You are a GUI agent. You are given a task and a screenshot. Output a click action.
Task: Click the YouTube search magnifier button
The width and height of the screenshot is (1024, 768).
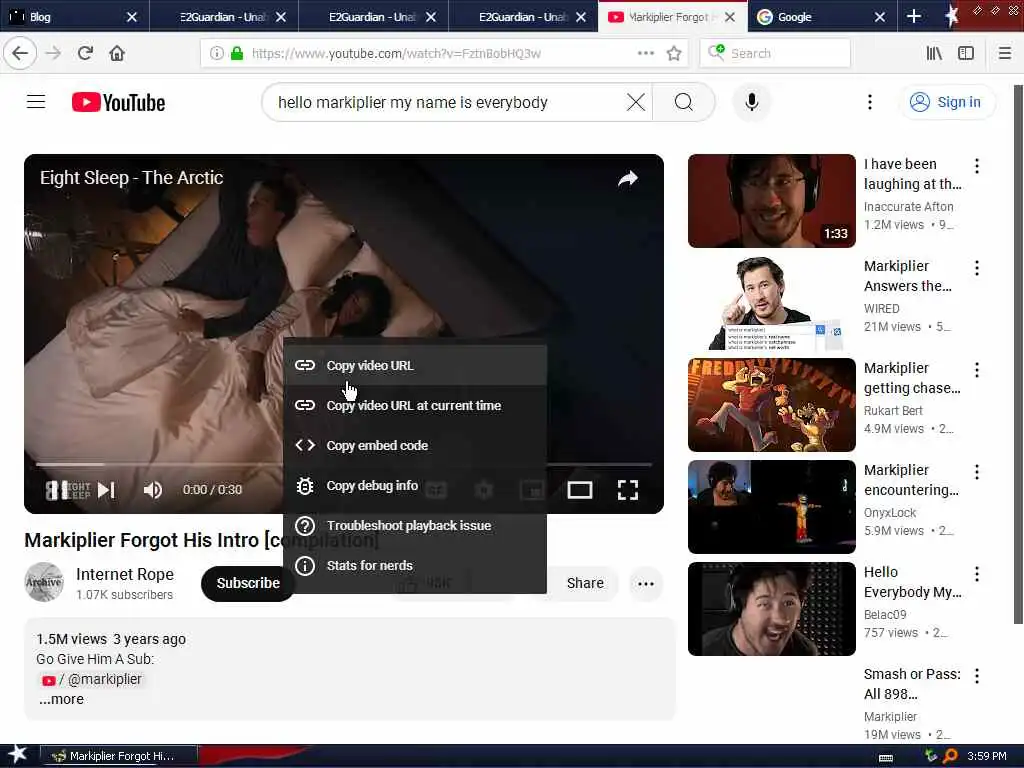point(684,102)
